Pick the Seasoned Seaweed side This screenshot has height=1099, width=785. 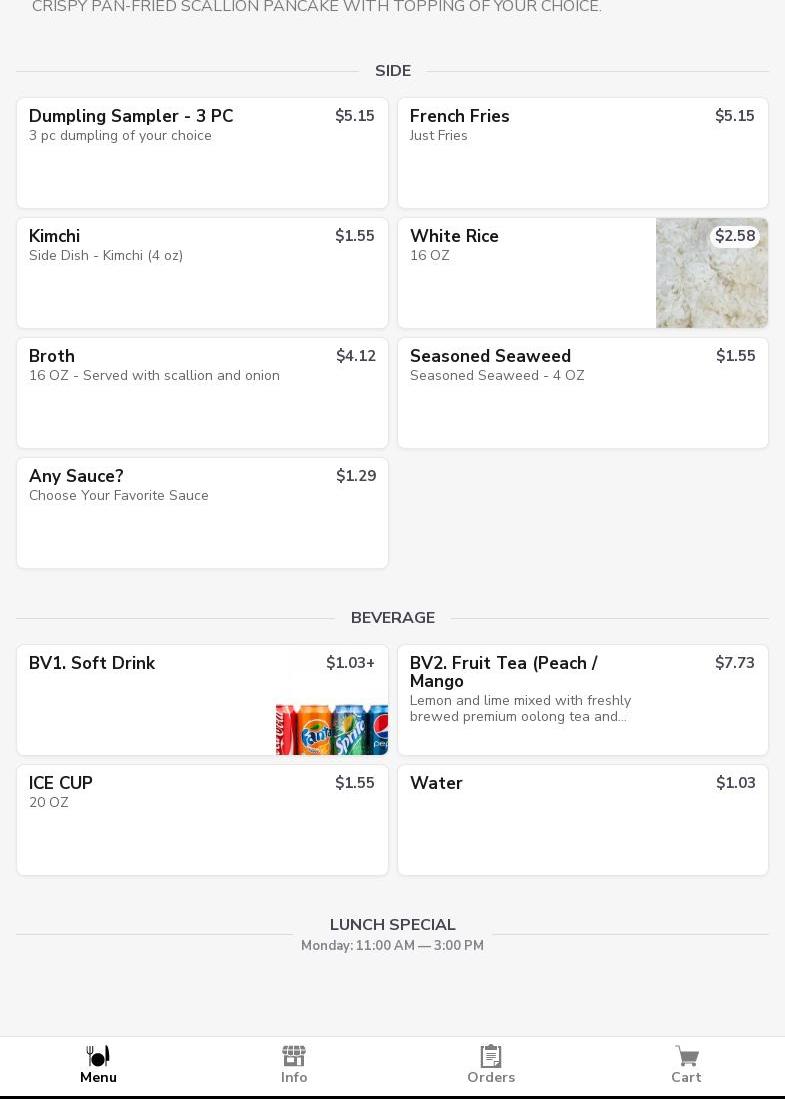(582, 393)
